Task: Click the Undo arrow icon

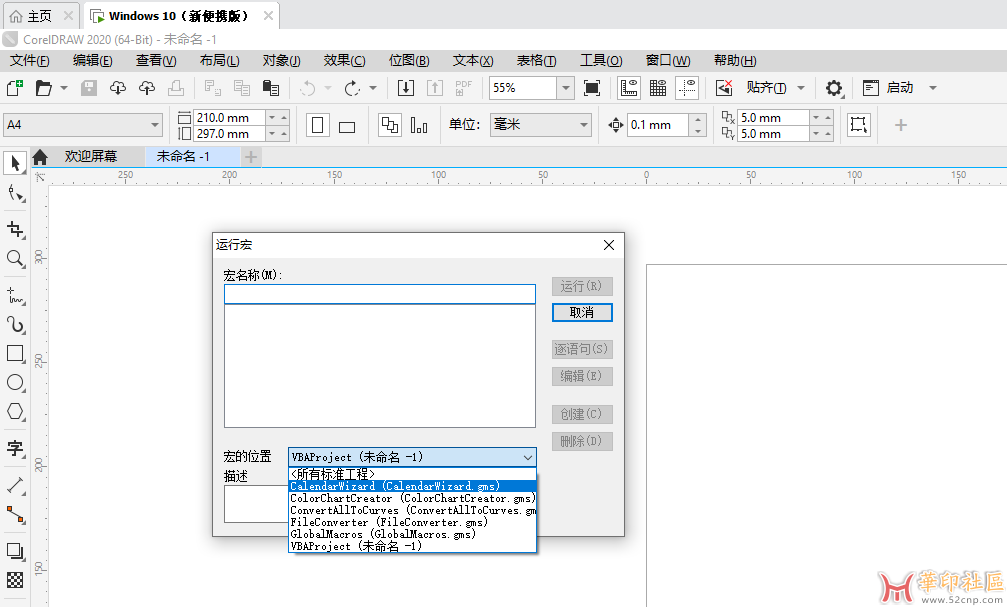Action: (308, 88)
